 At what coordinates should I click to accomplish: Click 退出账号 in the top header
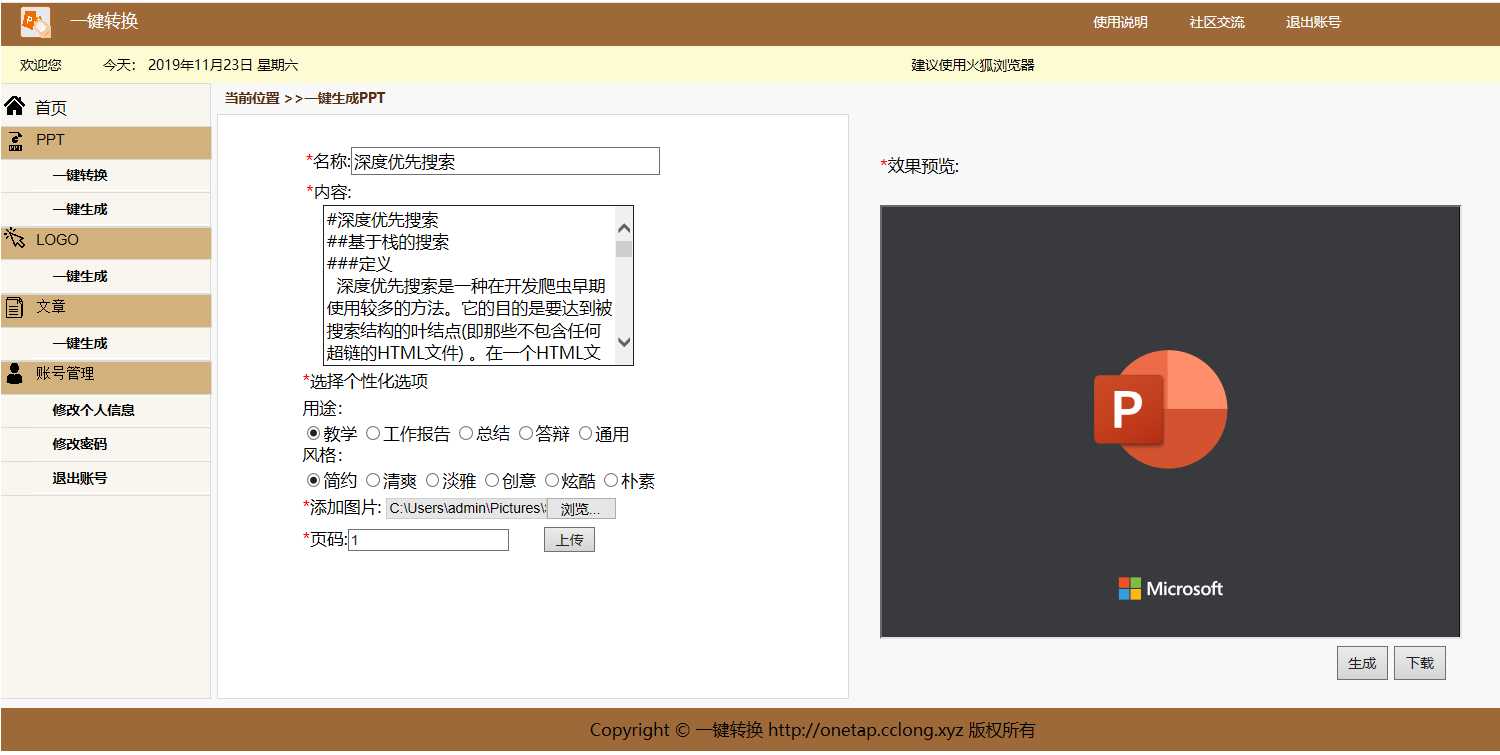(1313, 22)
